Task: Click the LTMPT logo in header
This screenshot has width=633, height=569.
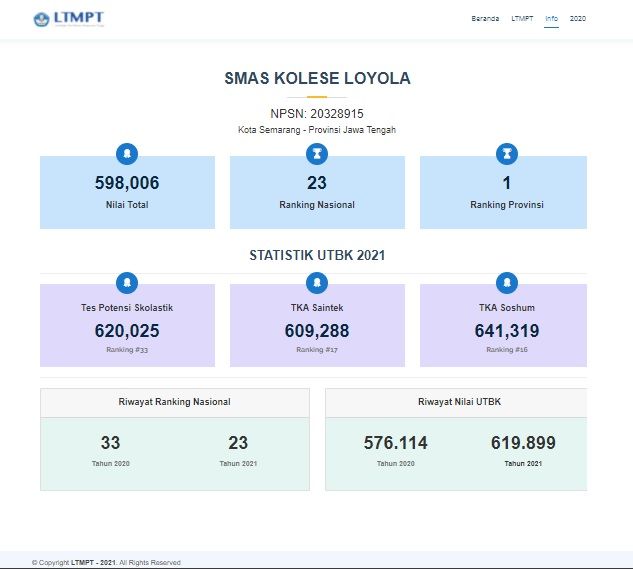Action: [69, 19]
